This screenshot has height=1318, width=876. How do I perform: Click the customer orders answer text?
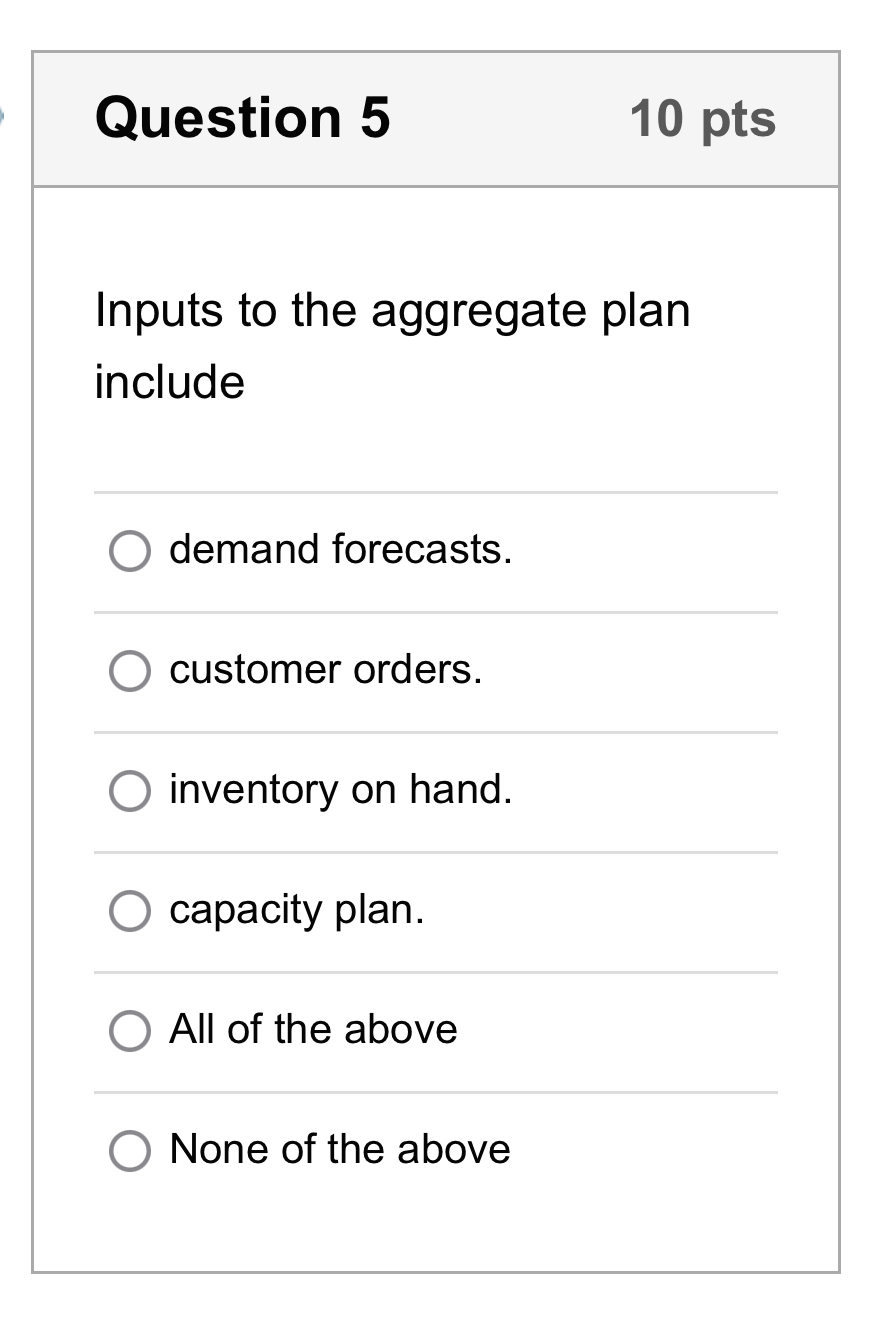pyautogui.click(x=325, y=670)
